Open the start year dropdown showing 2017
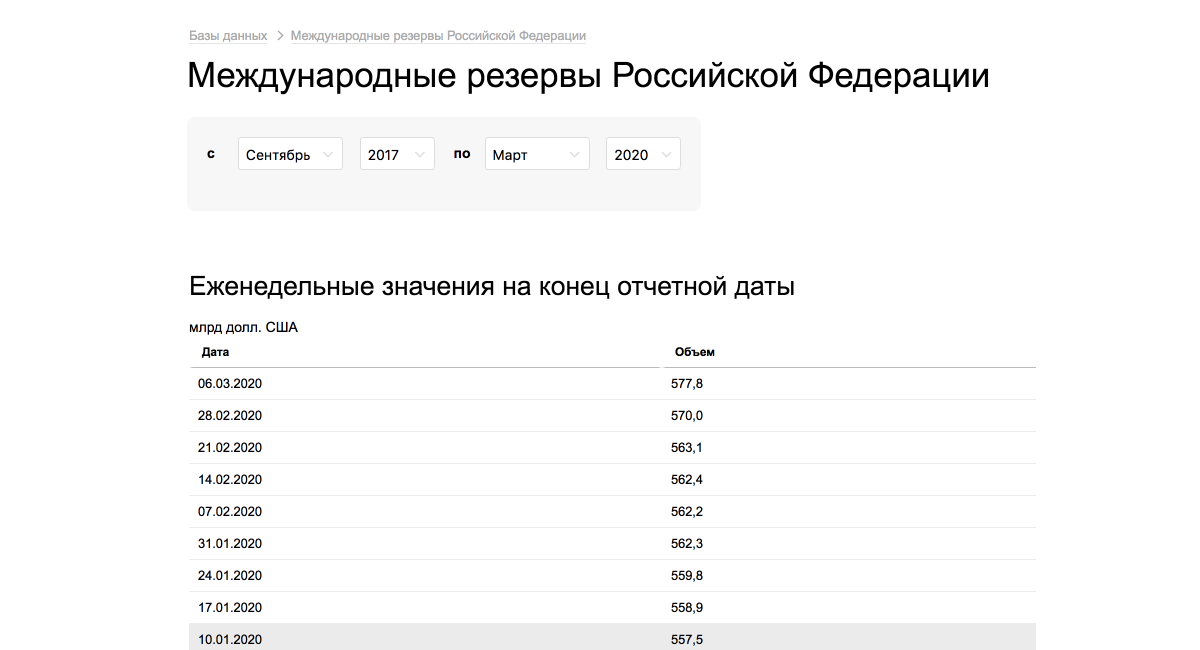 point(396,153)
